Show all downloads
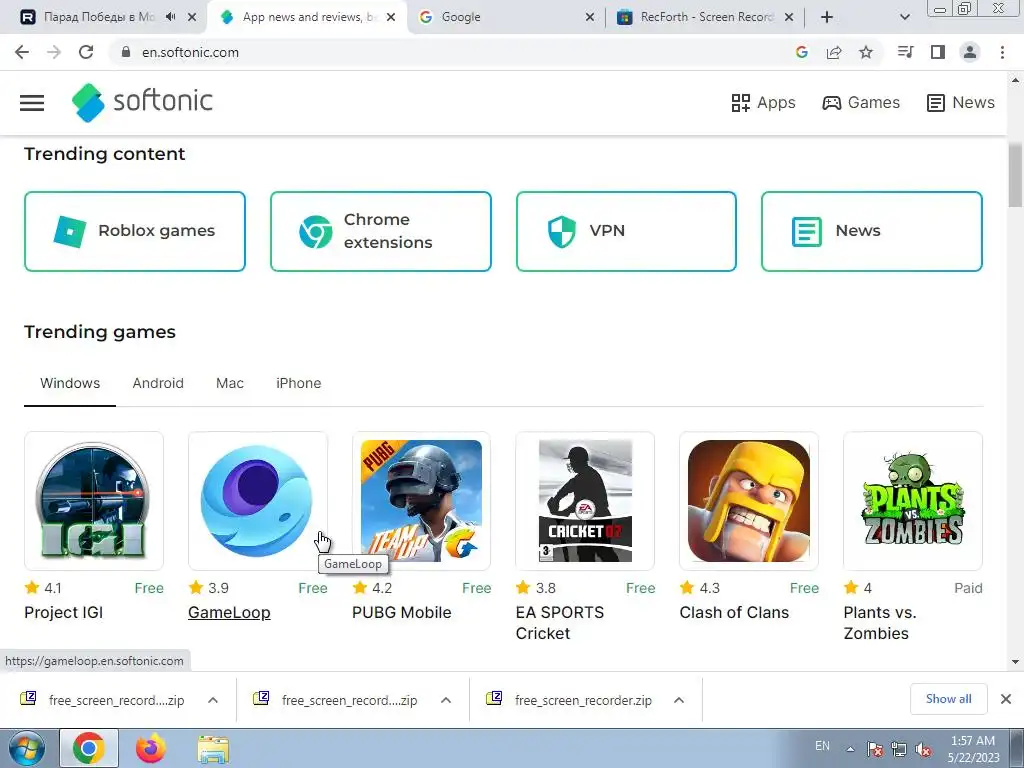1024x768 pixels. 948,699
